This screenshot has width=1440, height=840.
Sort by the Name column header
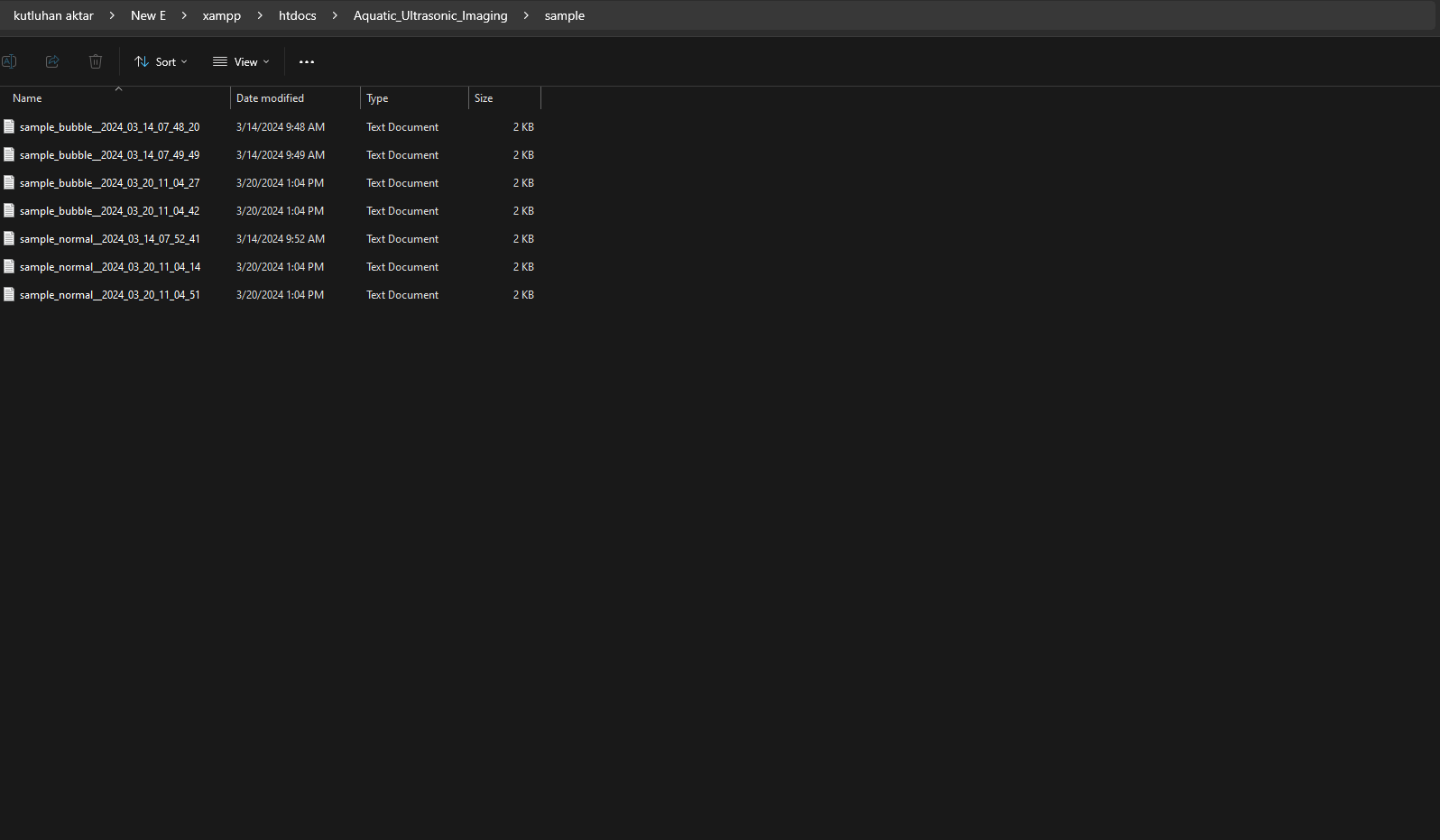pyautogui.click(x=115, y=97)
